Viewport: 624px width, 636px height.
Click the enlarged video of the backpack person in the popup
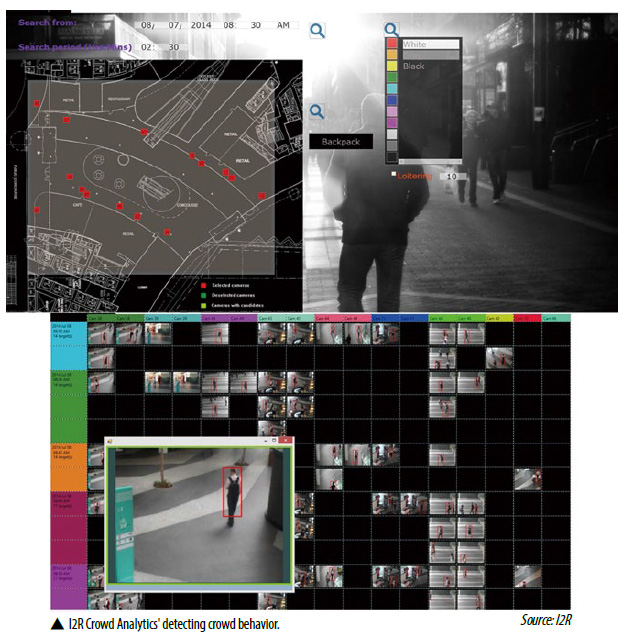199,516
